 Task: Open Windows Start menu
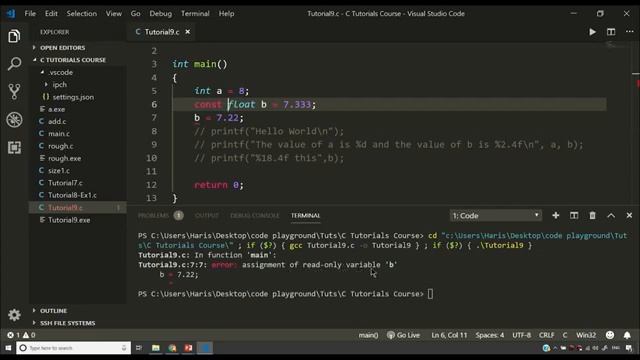click(8, 348)
